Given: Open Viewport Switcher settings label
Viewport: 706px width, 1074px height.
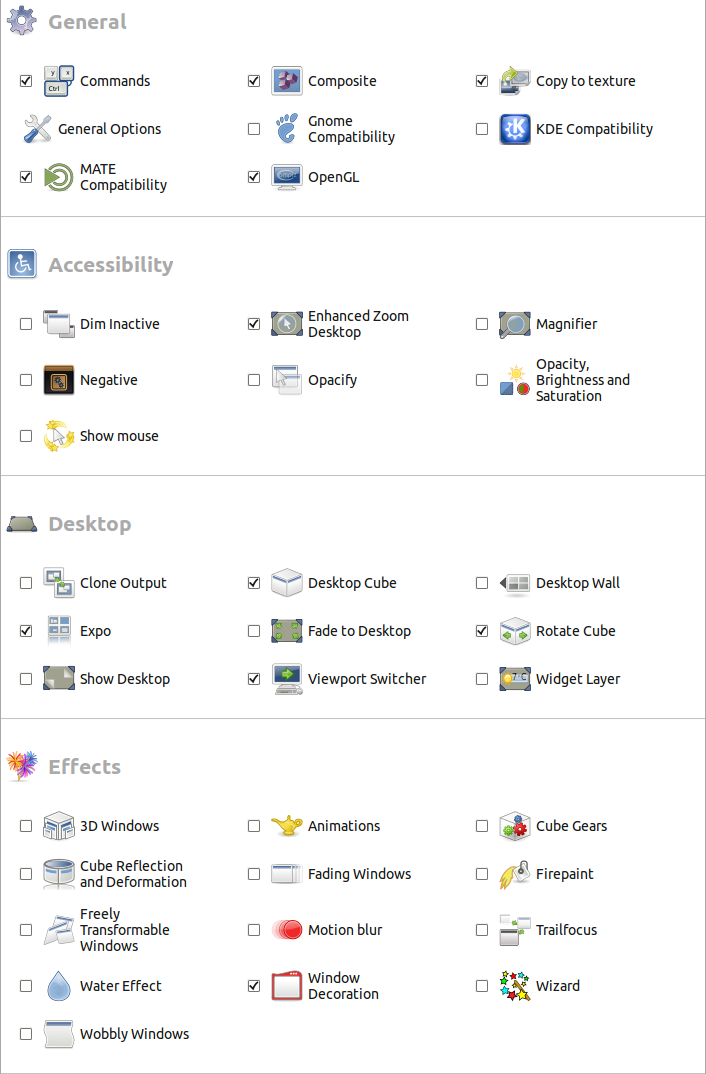Looking at the screenshot, I should point(367,679).
